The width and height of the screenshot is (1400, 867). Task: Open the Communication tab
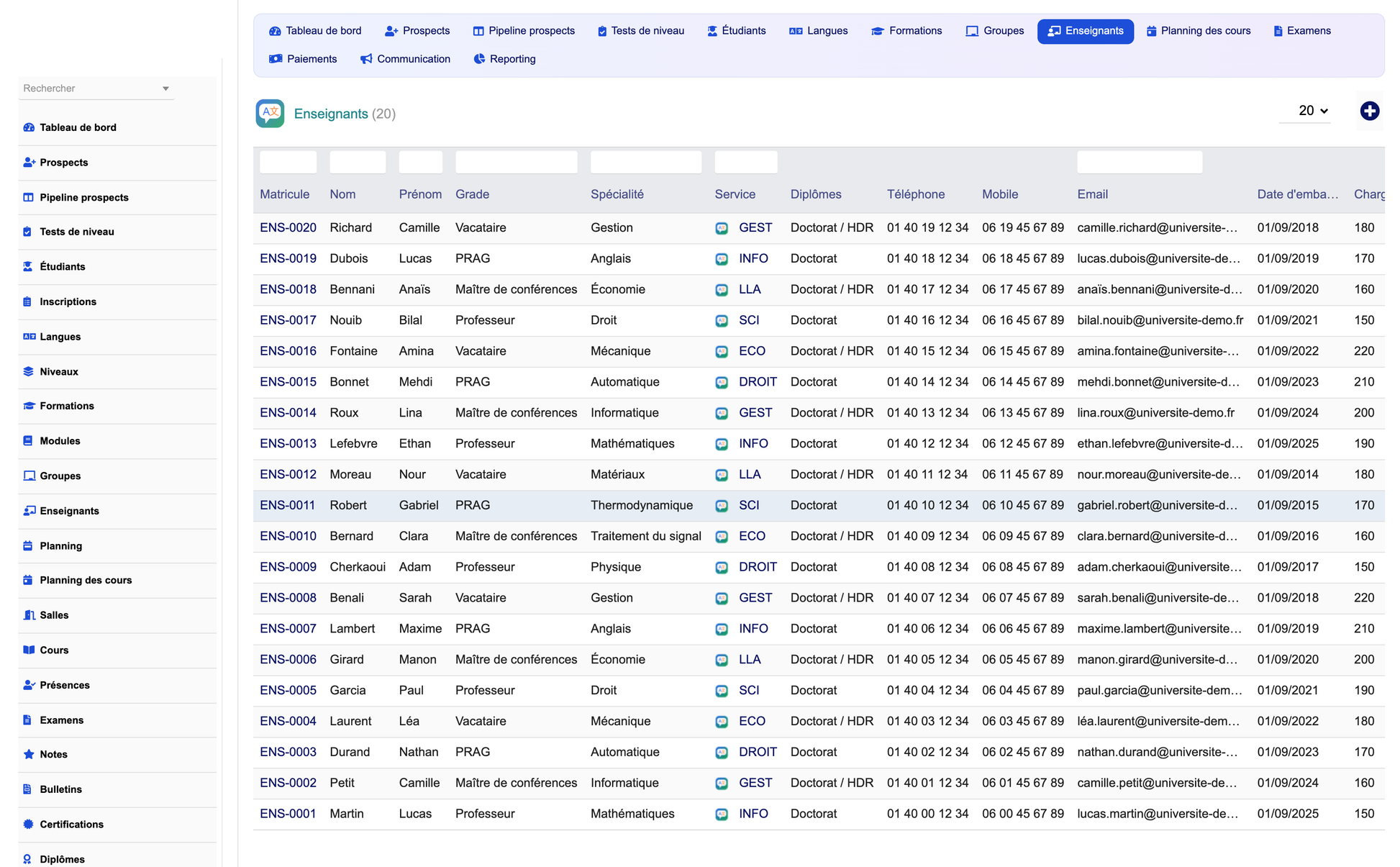pos(405,59)
